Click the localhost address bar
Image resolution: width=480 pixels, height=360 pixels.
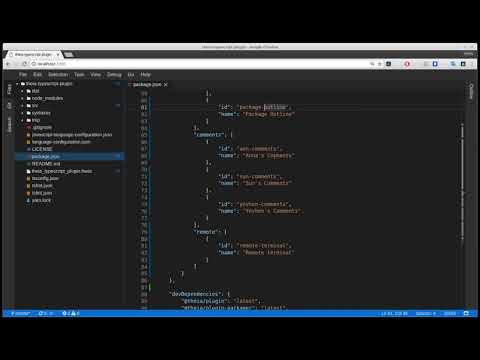[x=200, y=64]
